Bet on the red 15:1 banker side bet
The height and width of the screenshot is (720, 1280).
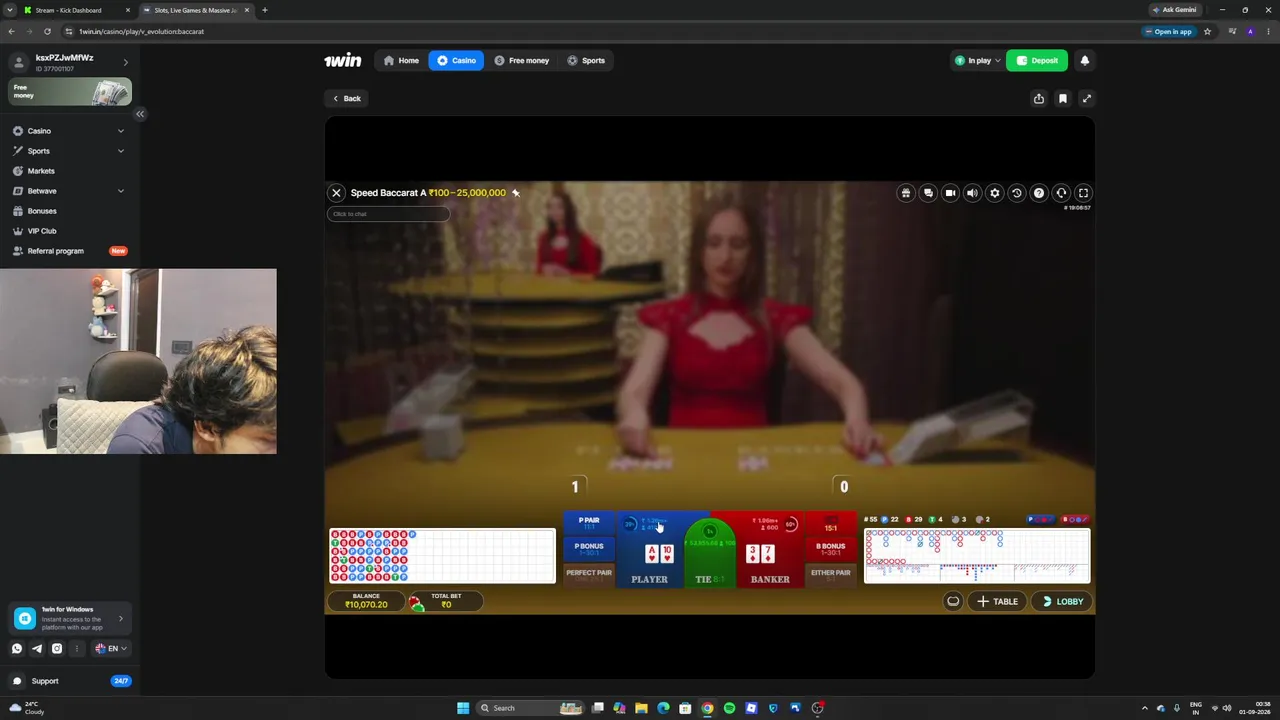pos(831,523)
